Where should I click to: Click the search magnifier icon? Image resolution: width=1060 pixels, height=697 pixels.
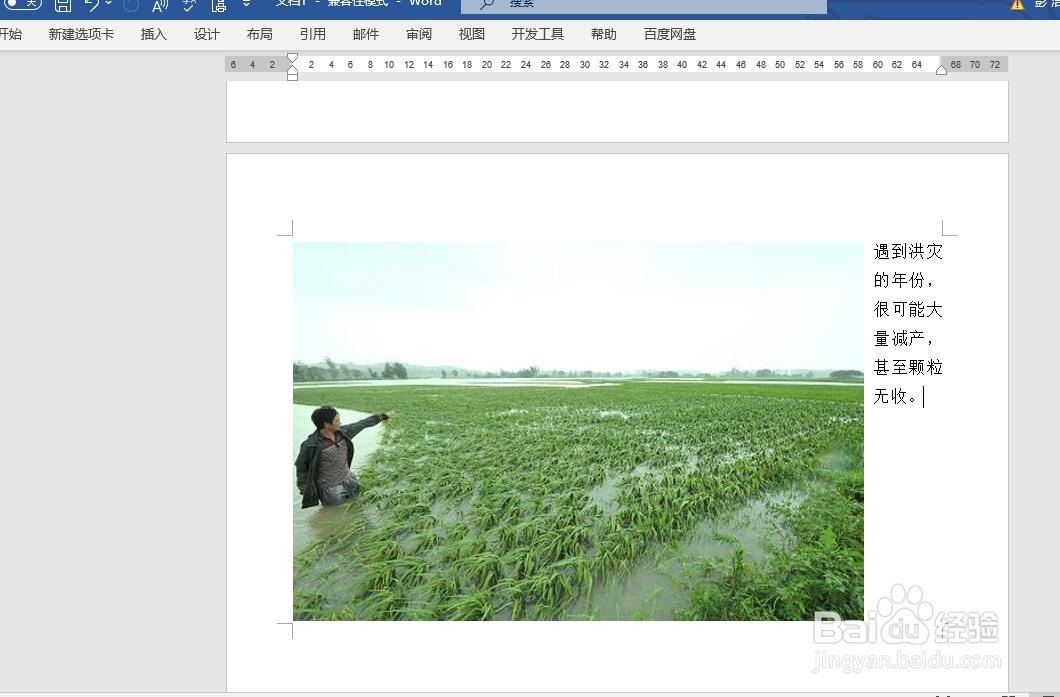(487, 5)
